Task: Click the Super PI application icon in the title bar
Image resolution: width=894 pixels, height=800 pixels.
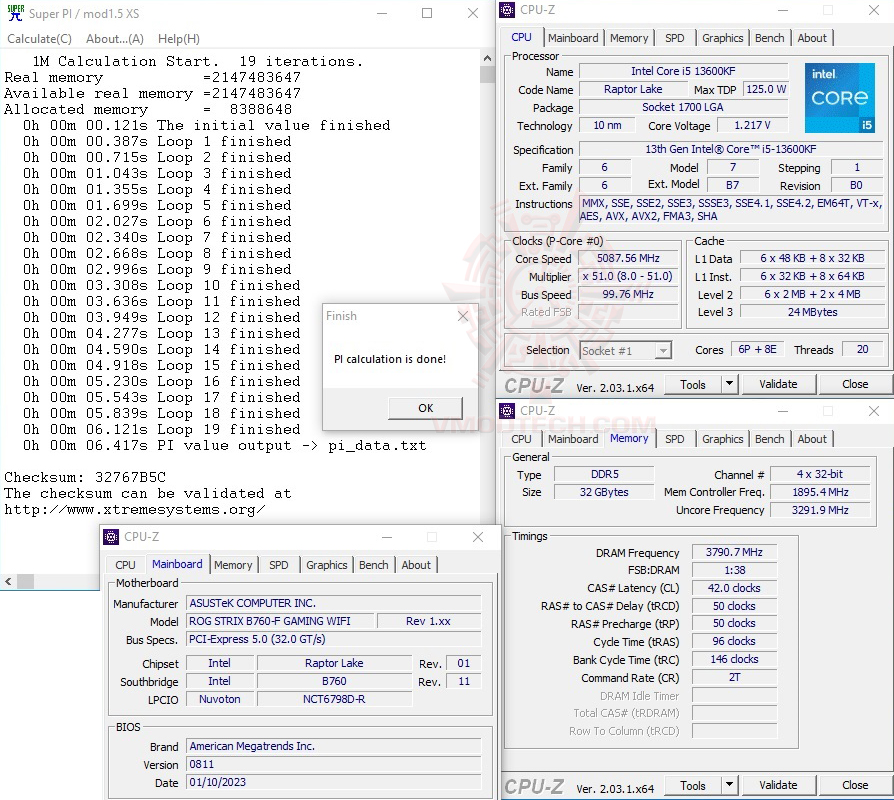Action: coord(14,14)
